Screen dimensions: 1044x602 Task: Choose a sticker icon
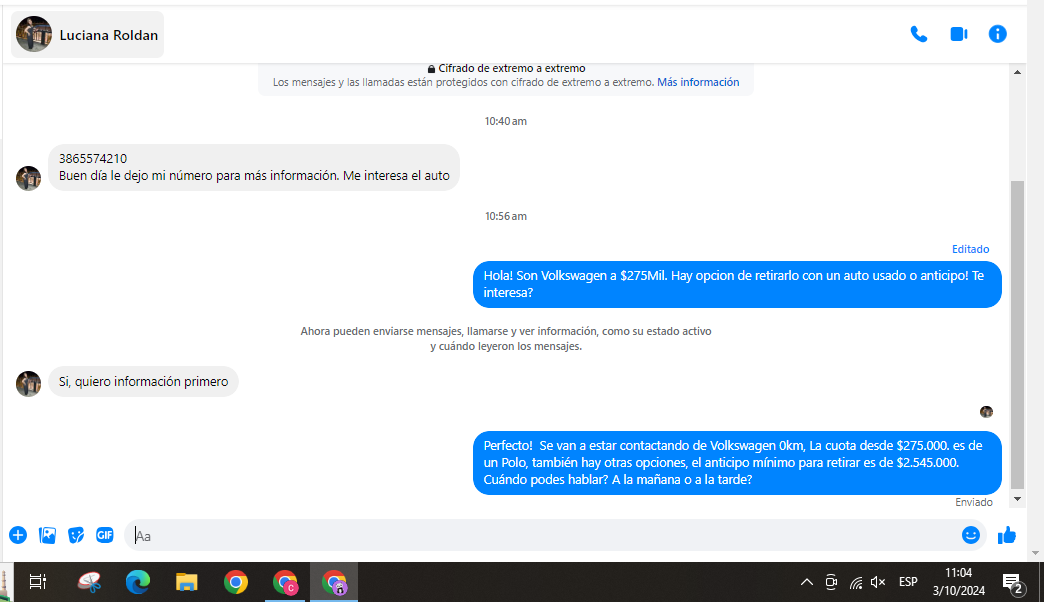[76, 535]
